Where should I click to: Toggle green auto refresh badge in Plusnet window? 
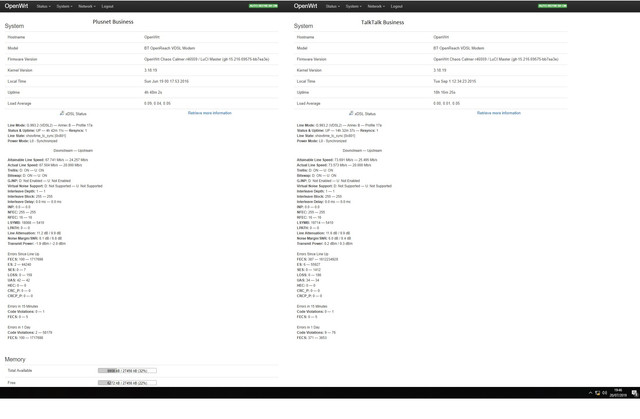[x=263, y=6]
